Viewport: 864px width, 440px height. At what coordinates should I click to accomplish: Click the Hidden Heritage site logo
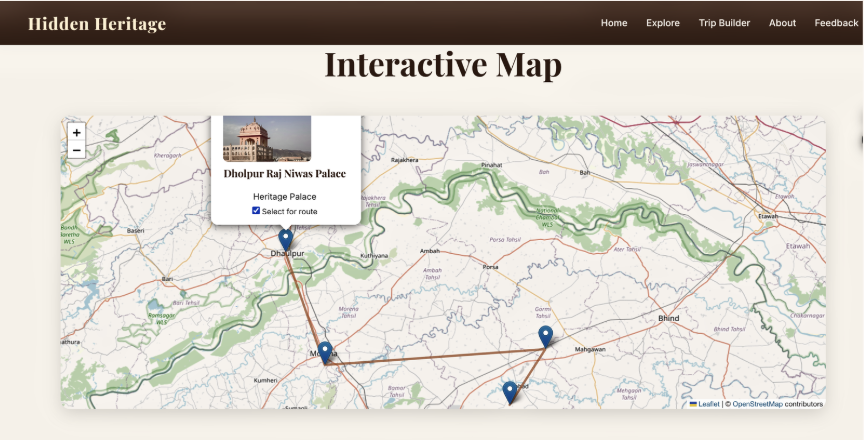point(97,24)
